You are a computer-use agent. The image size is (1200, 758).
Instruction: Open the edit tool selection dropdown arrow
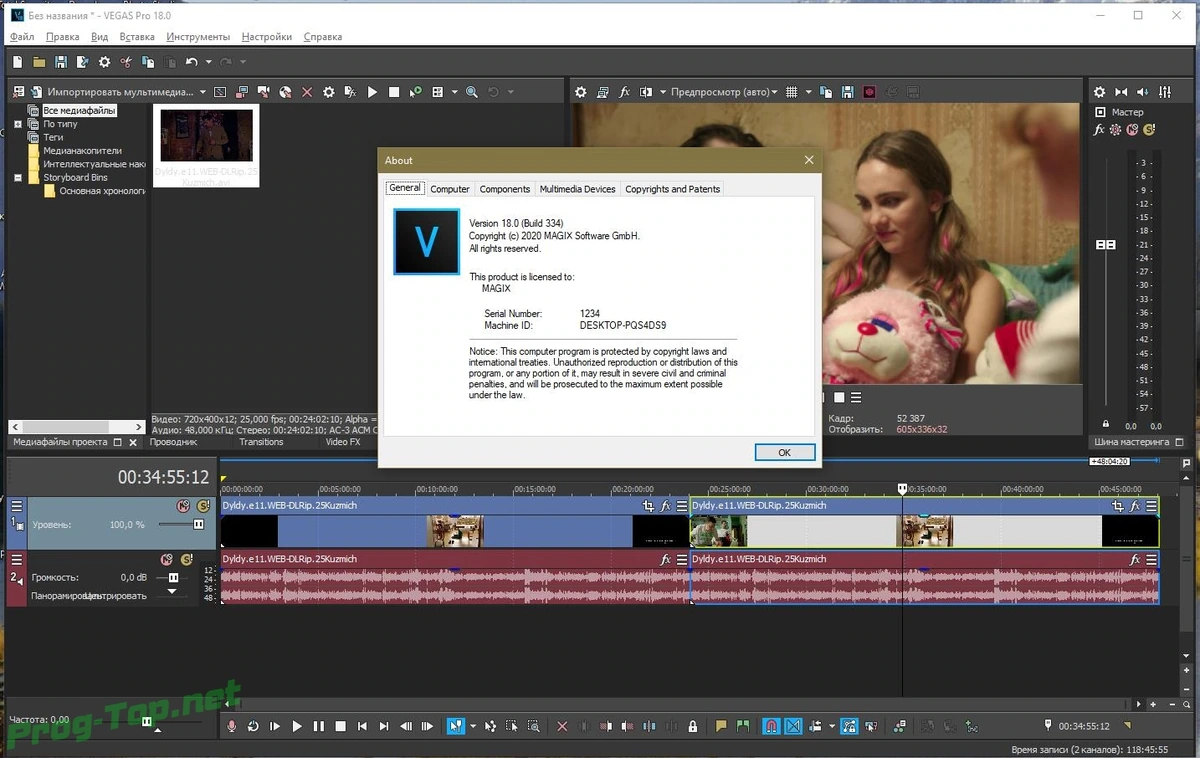(473, 726)
